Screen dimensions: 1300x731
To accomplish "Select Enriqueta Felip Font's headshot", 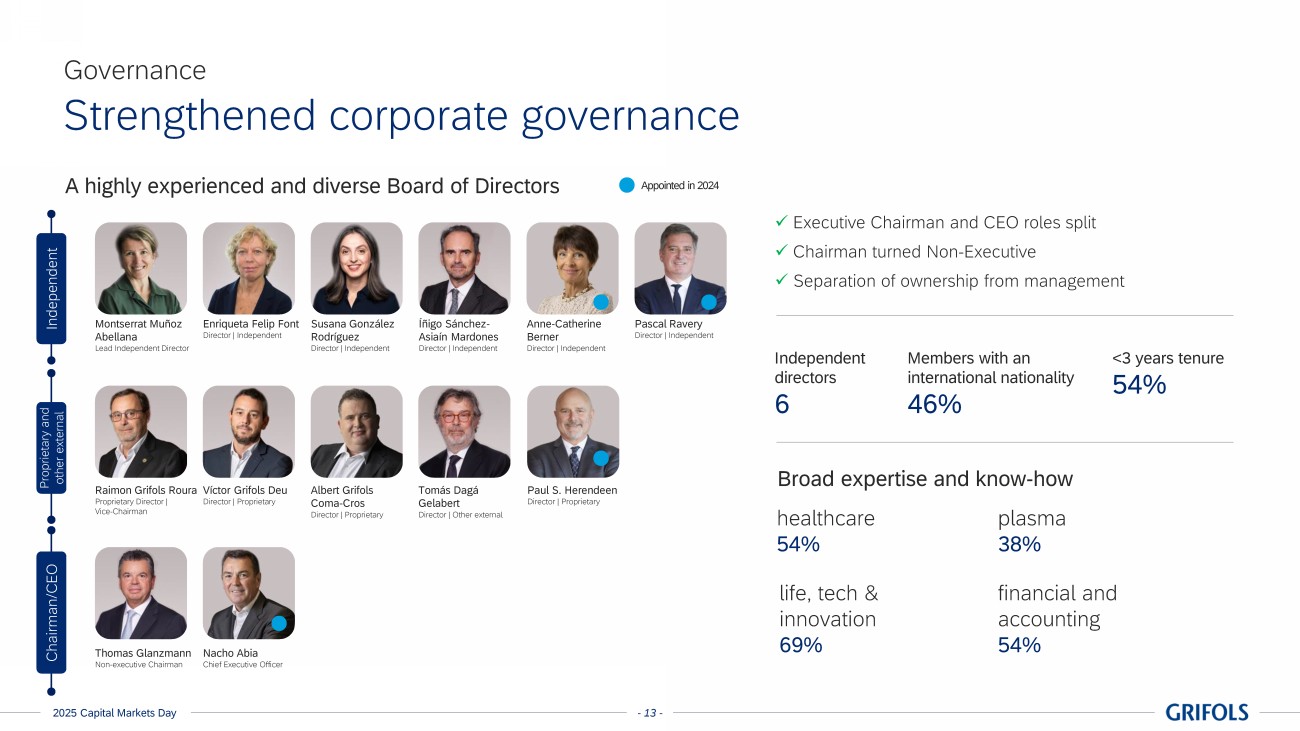I will point(249,268).
